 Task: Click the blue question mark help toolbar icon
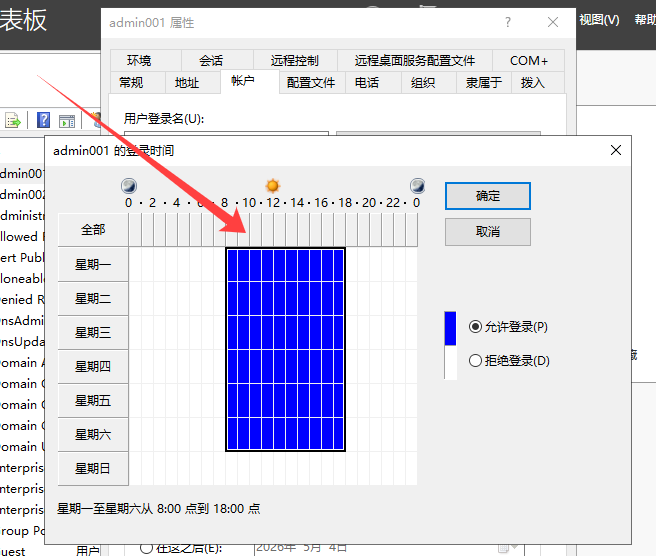click(44, 121)
